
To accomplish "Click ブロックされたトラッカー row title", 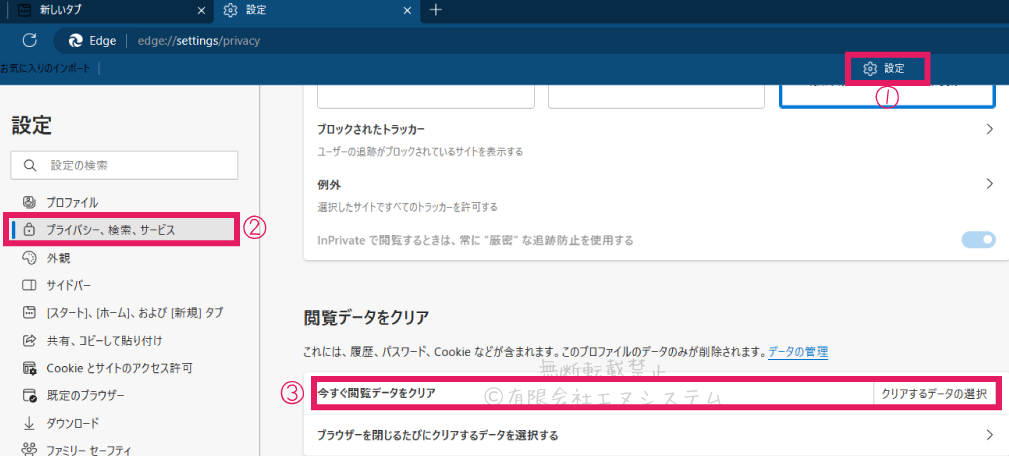I will pos(371,129).
